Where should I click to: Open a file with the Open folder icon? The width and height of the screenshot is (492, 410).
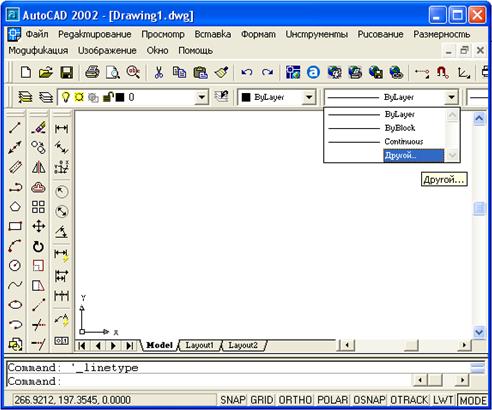46,72
